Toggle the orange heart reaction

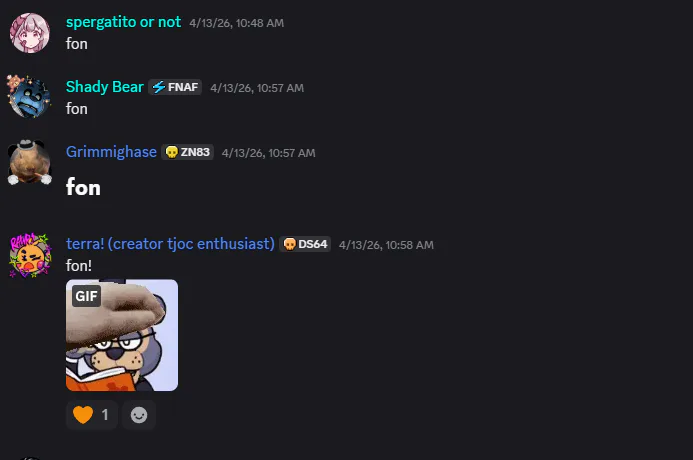(91, 415)
